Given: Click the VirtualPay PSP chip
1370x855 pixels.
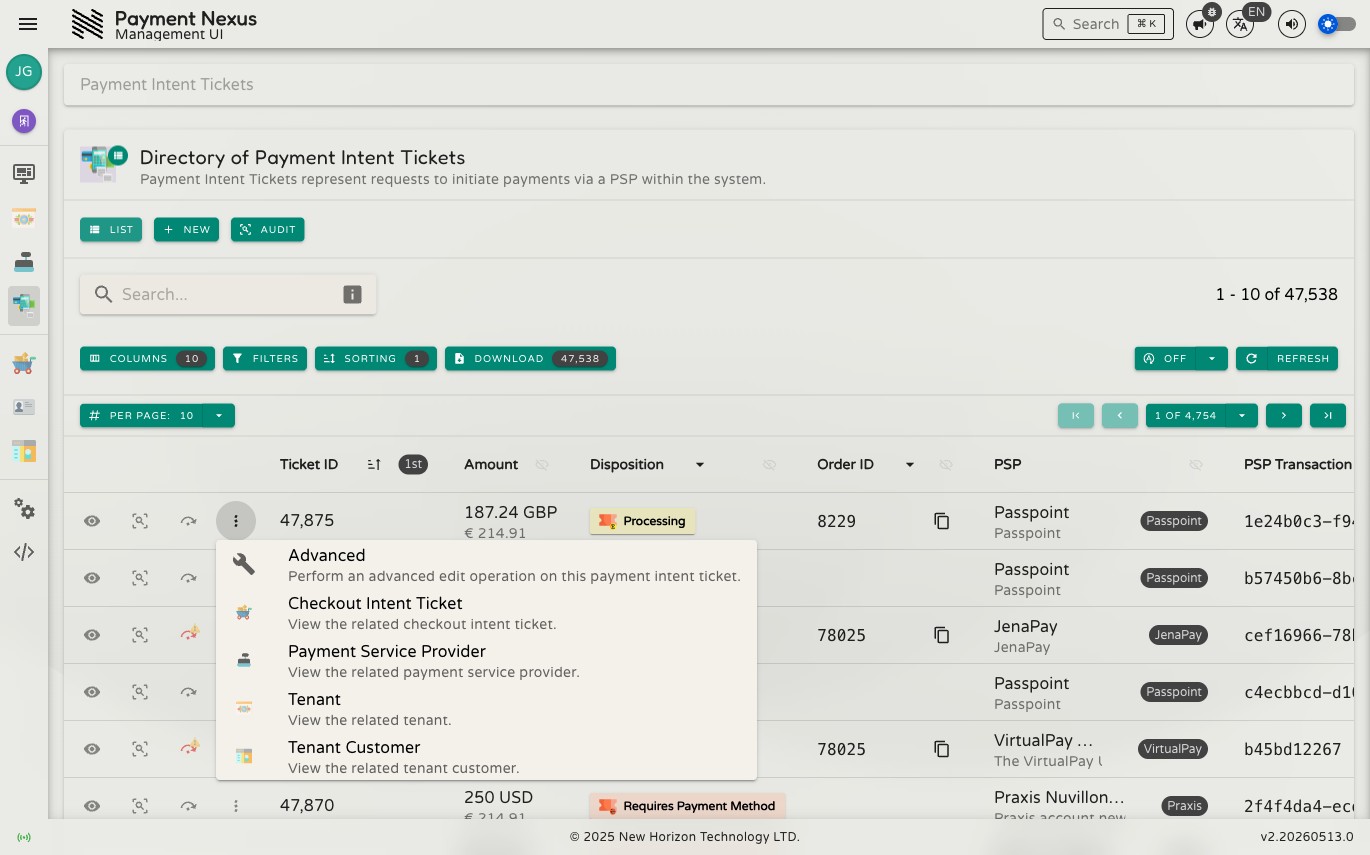Looking at the screenshot, I should coord(1173,749).
